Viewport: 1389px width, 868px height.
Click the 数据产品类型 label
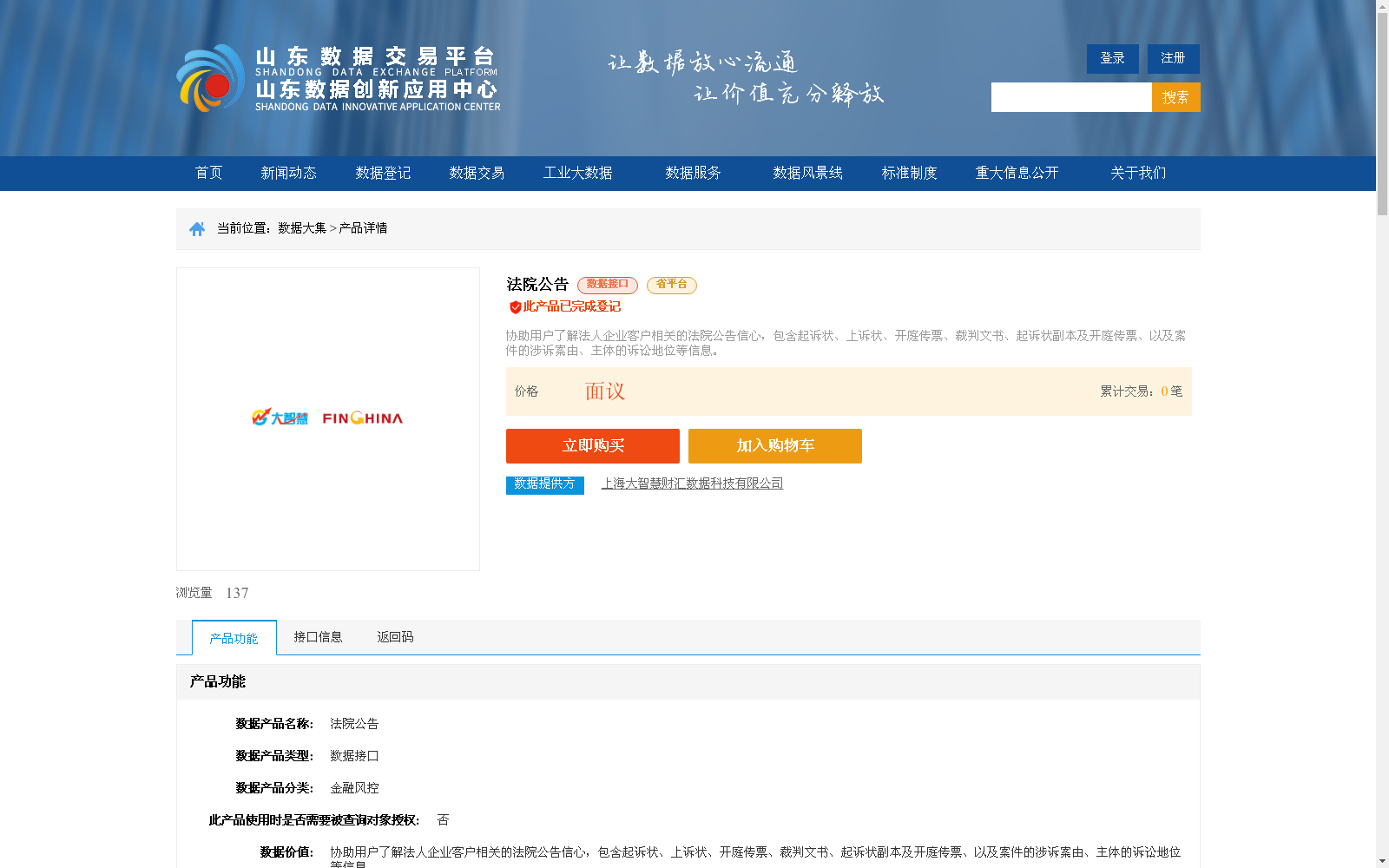274,756
